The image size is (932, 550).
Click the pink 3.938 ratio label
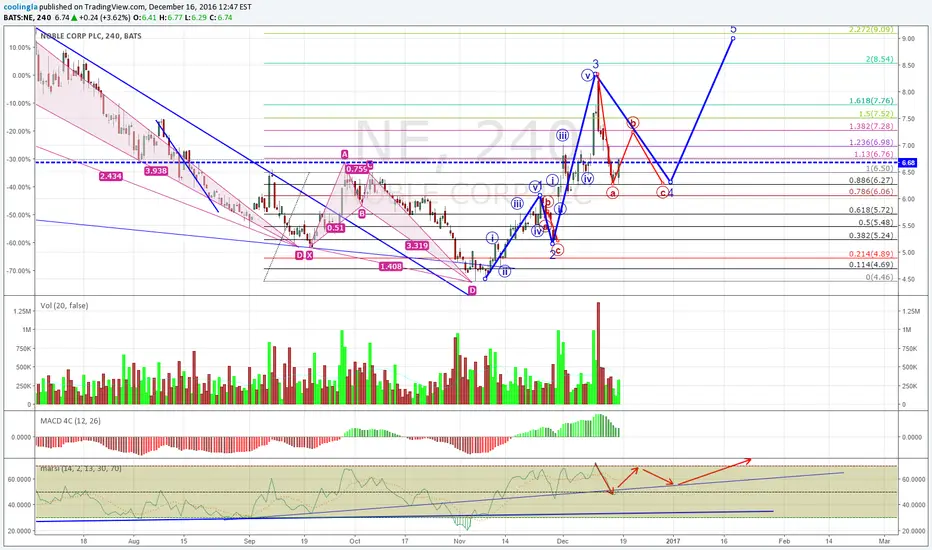click(156, 171)
